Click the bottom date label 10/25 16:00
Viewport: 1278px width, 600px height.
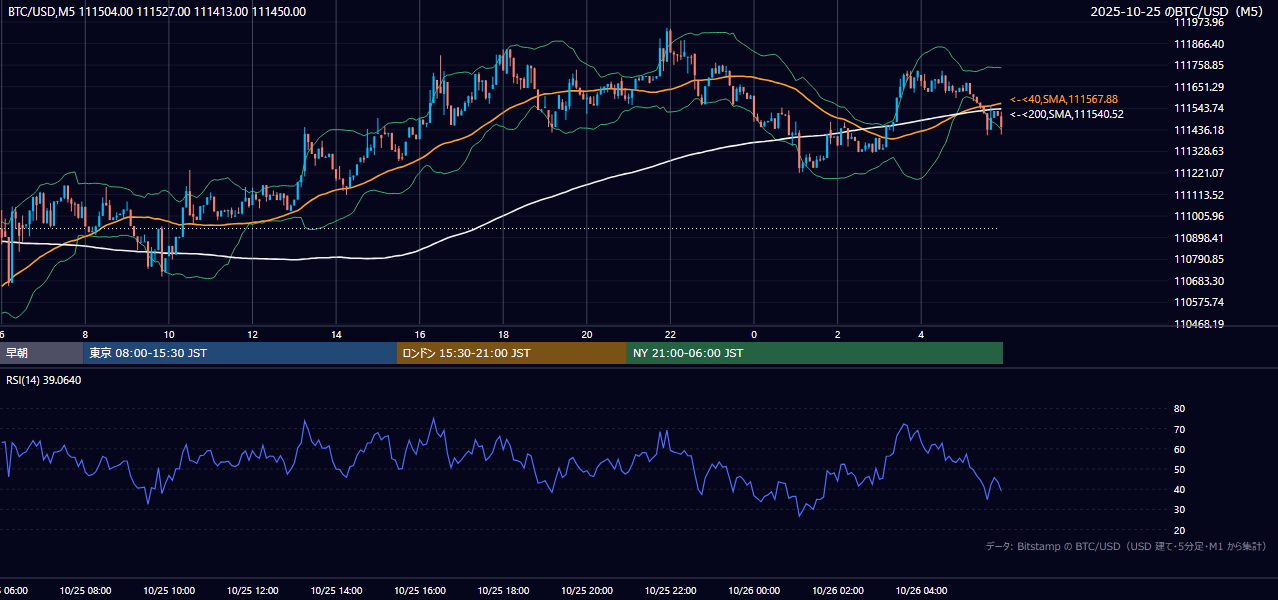click(x=420, y=591)
